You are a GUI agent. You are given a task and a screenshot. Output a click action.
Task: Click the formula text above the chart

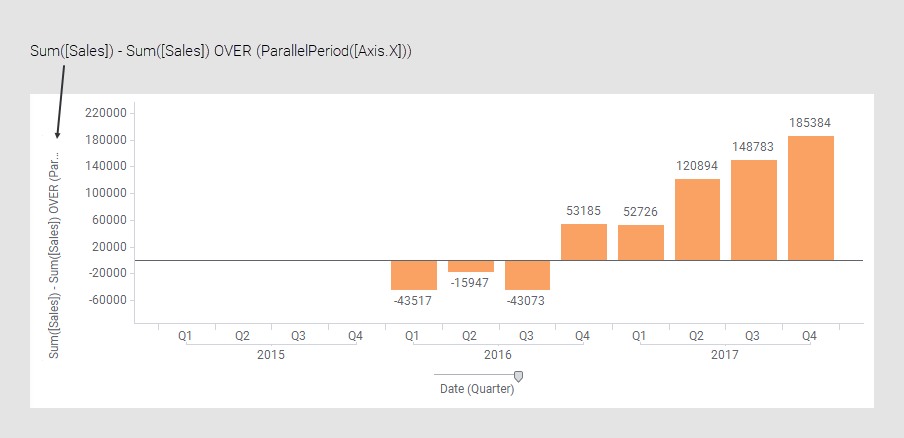pyautogui.click(x=221, y=50)
